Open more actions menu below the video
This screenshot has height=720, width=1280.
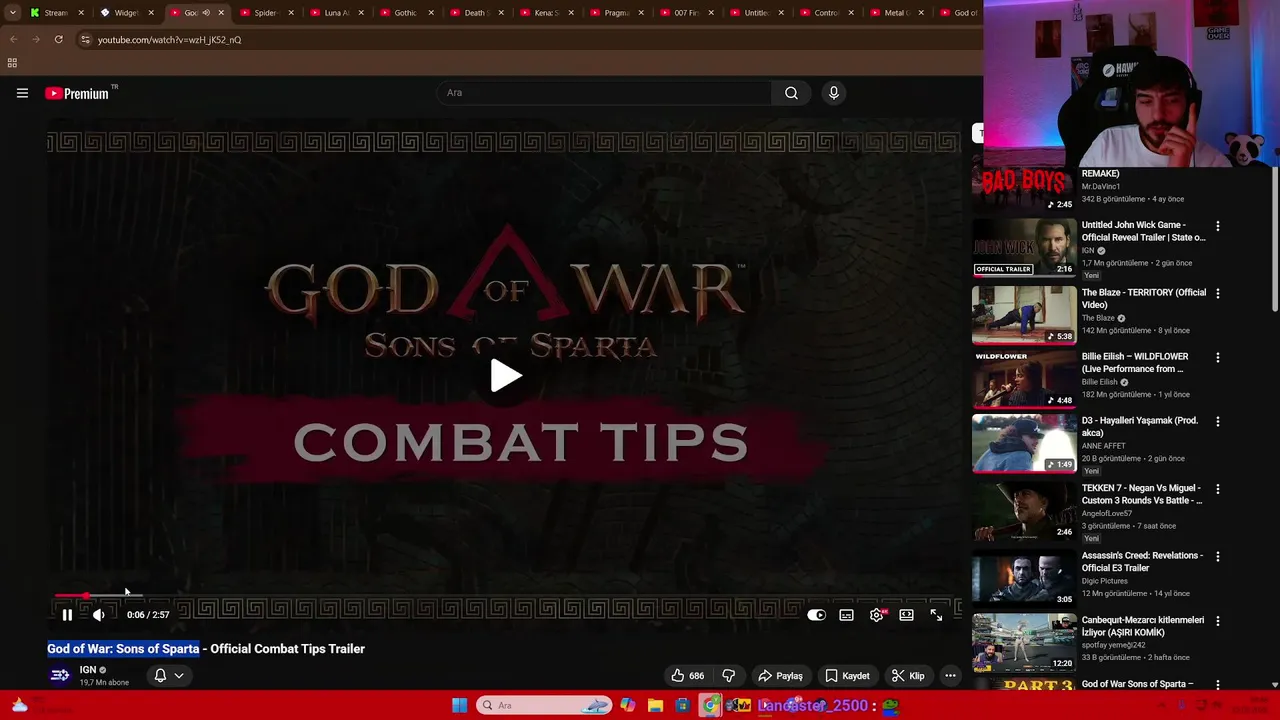click(950, 676)
